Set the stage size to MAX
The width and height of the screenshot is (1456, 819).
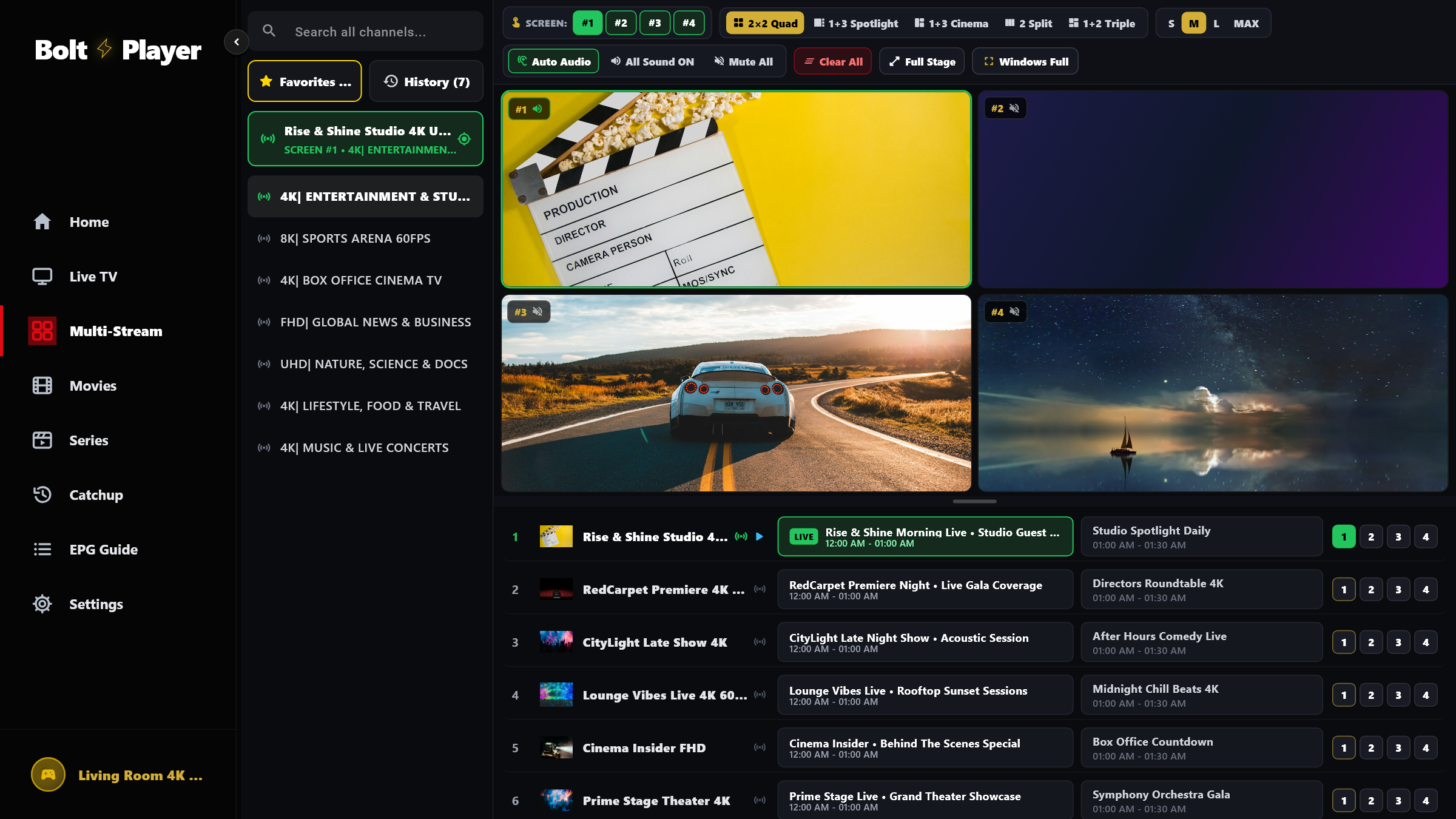1246,23
